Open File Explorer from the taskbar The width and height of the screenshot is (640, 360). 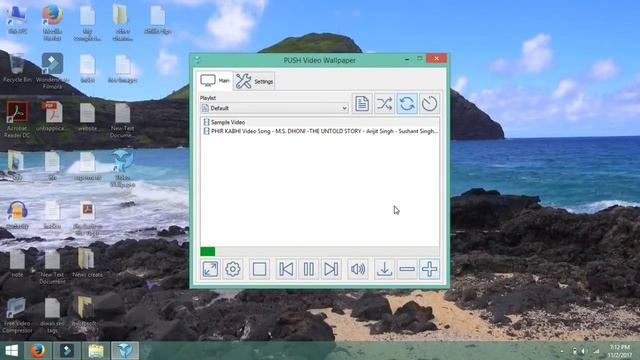tap(96, 351)
